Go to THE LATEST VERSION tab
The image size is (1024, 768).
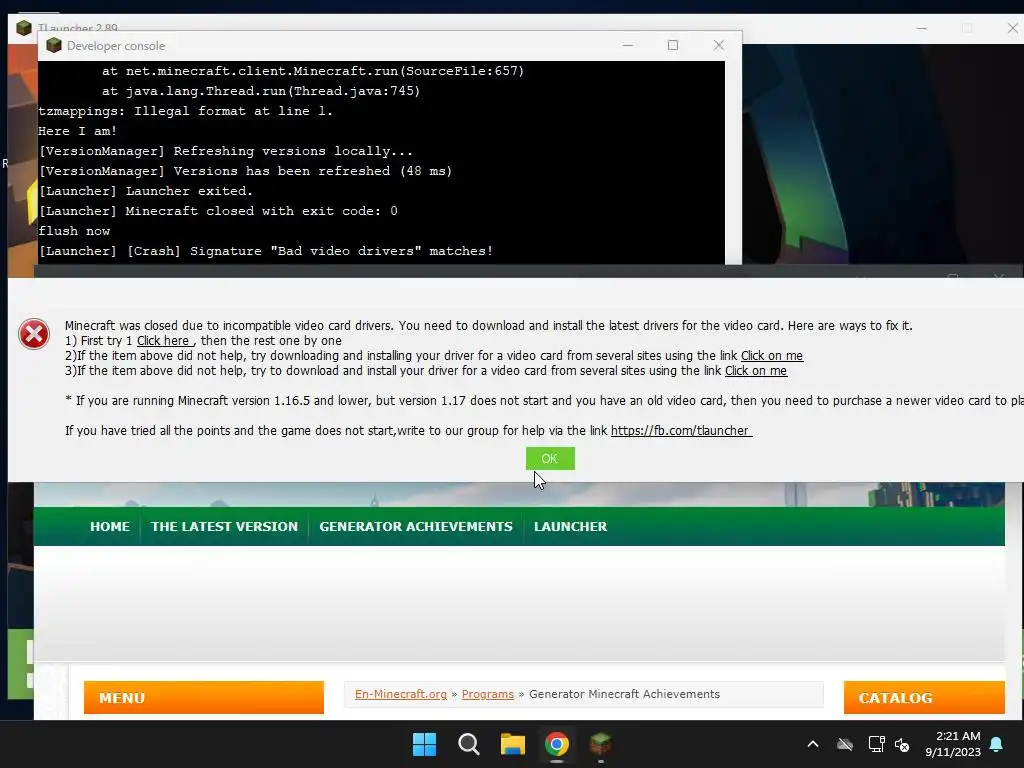pyautogui.click(x=224, y=526)
